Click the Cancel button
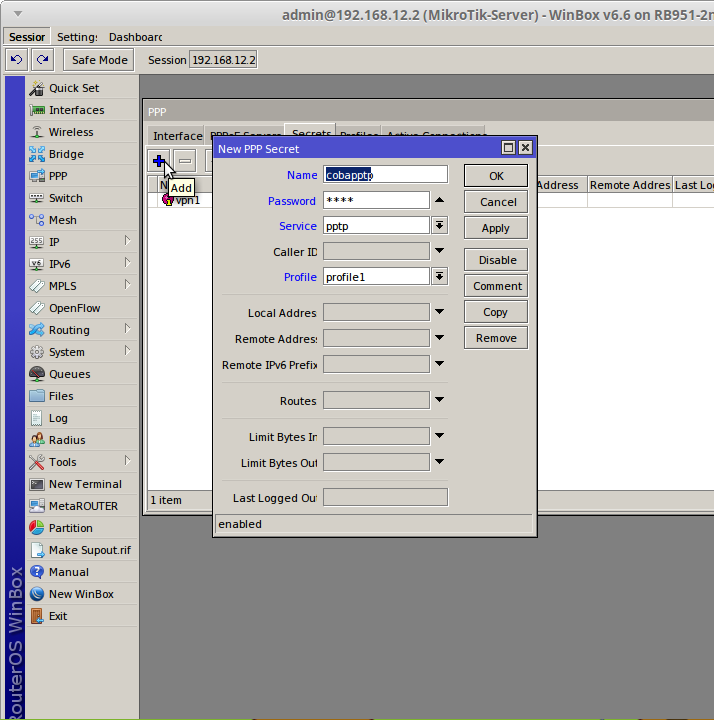Screen dimensions: 714x720 coord(496,202)
